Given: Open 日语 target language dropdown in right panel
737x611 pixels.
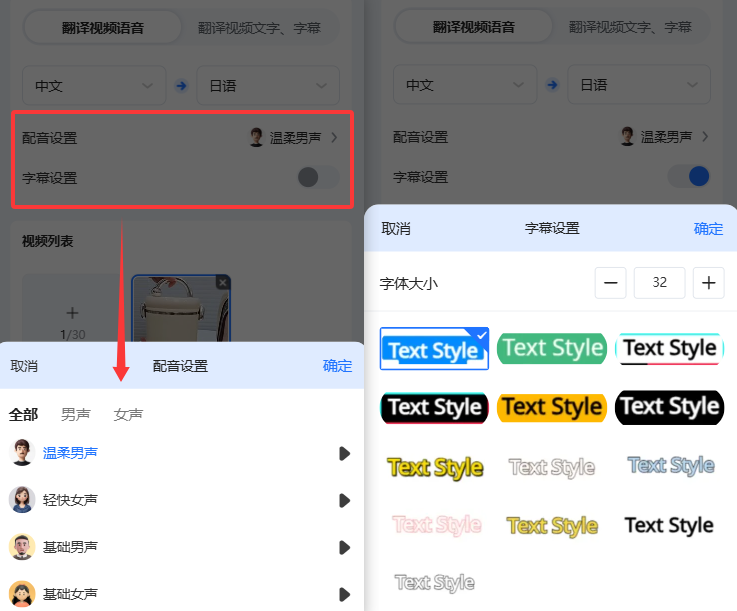Looking at the screenshot, I should click(639, 85).
